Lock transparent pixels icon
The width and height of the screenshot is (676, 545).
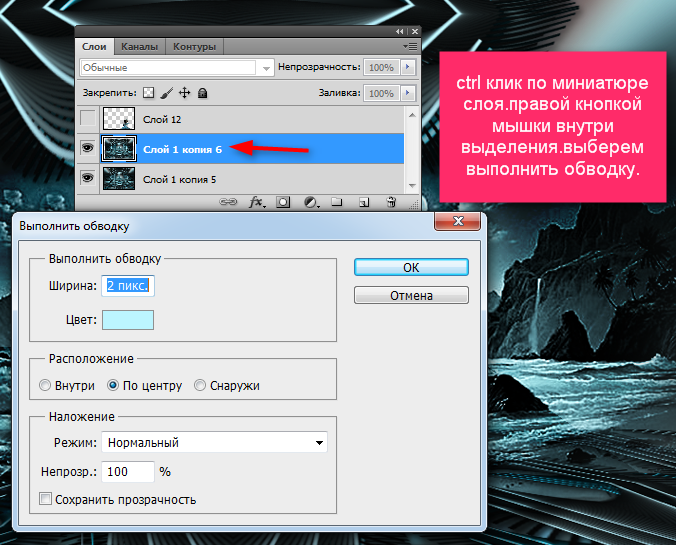(x=148, y=92)
